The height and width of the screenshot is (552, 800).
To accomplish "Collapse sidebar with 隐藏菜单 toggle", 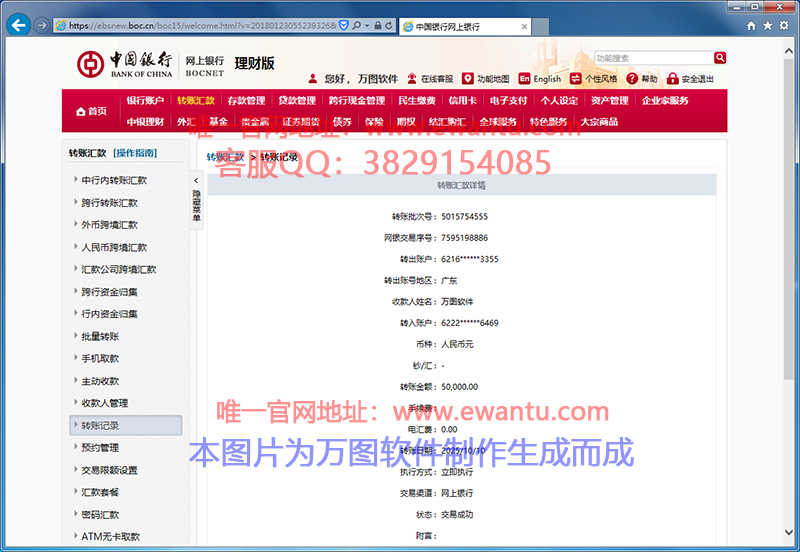I will [x=196, y=201].
